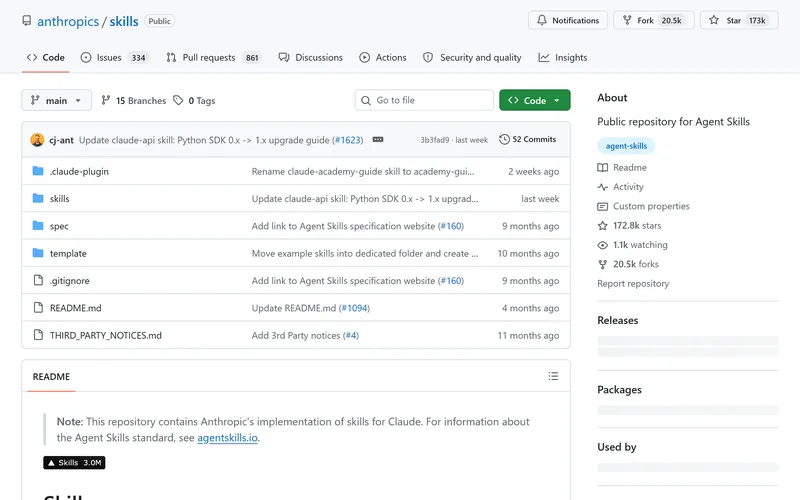
Task: Open the Security and quality tab
Action: [472, 58]
